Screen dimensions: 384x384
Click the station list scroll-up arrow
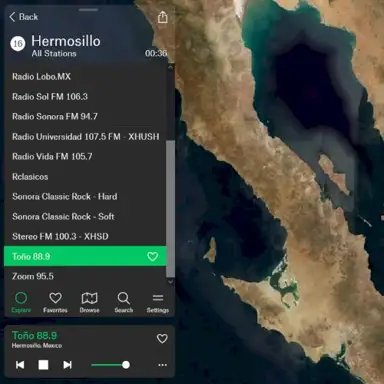tap(170, 67)
